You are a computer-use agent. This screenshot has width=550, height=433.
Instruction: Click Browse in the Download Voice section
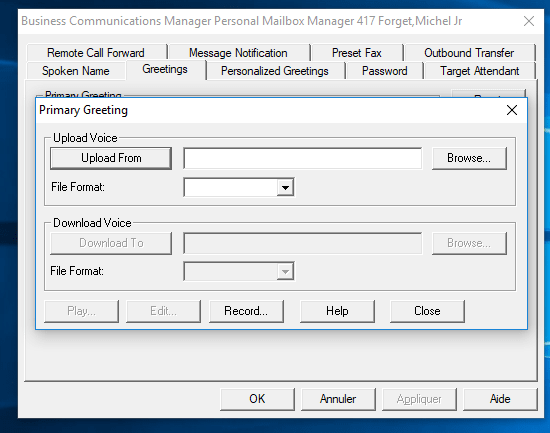click(469, 243)
